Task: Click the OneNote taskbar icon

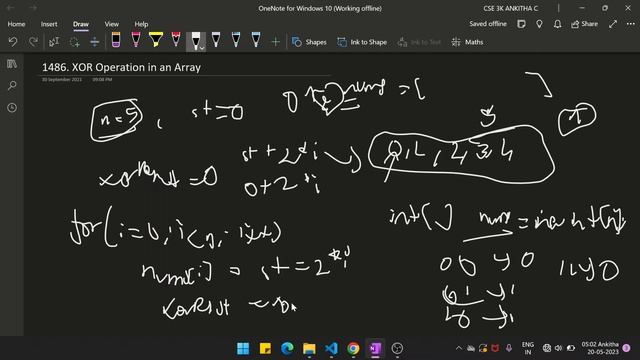Action: pyautogui.click(x=375, y=348)
